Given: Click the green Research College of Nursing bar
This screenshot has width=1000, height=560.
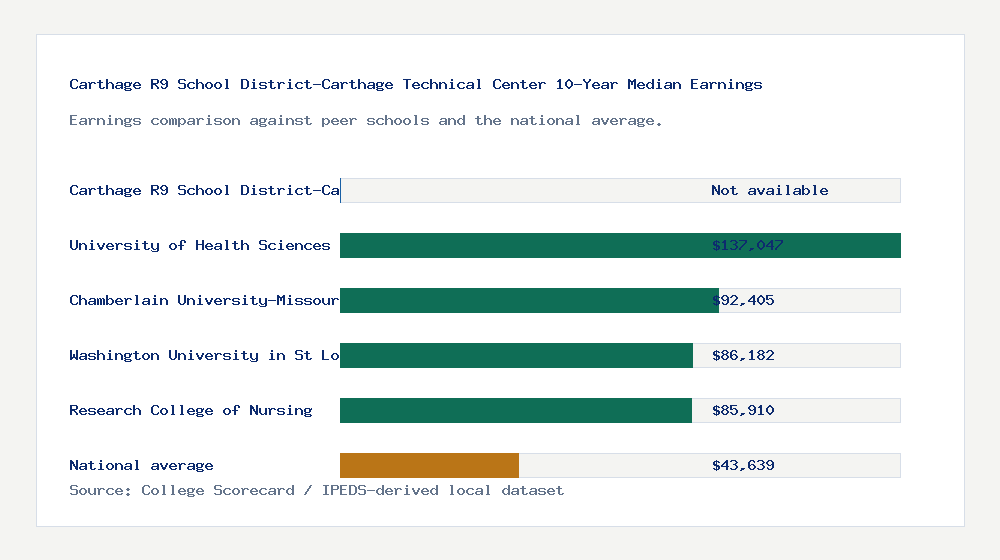Looking at the screenshot, I should point(516,410).
